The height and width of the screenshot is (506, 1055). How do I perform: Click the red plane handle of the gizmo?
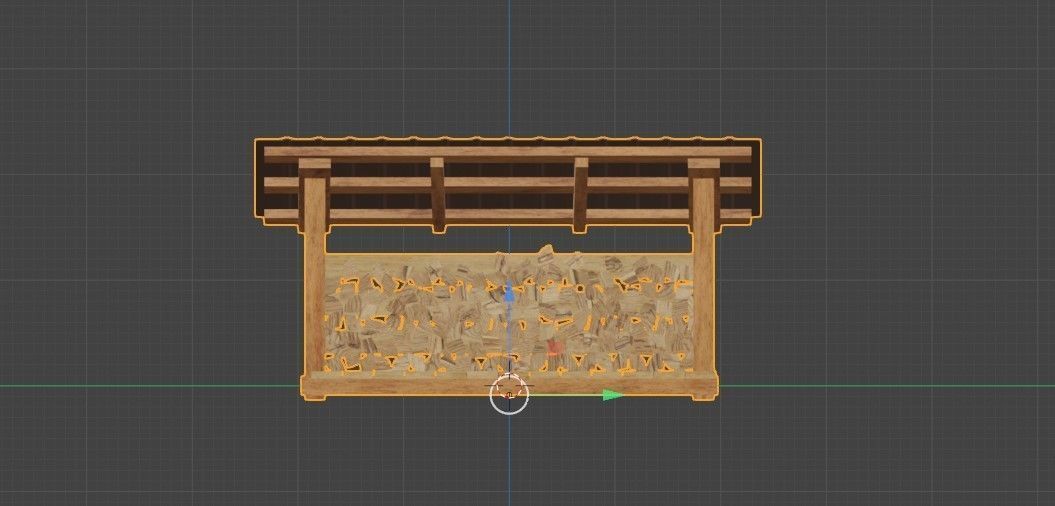tap(553, 348)
